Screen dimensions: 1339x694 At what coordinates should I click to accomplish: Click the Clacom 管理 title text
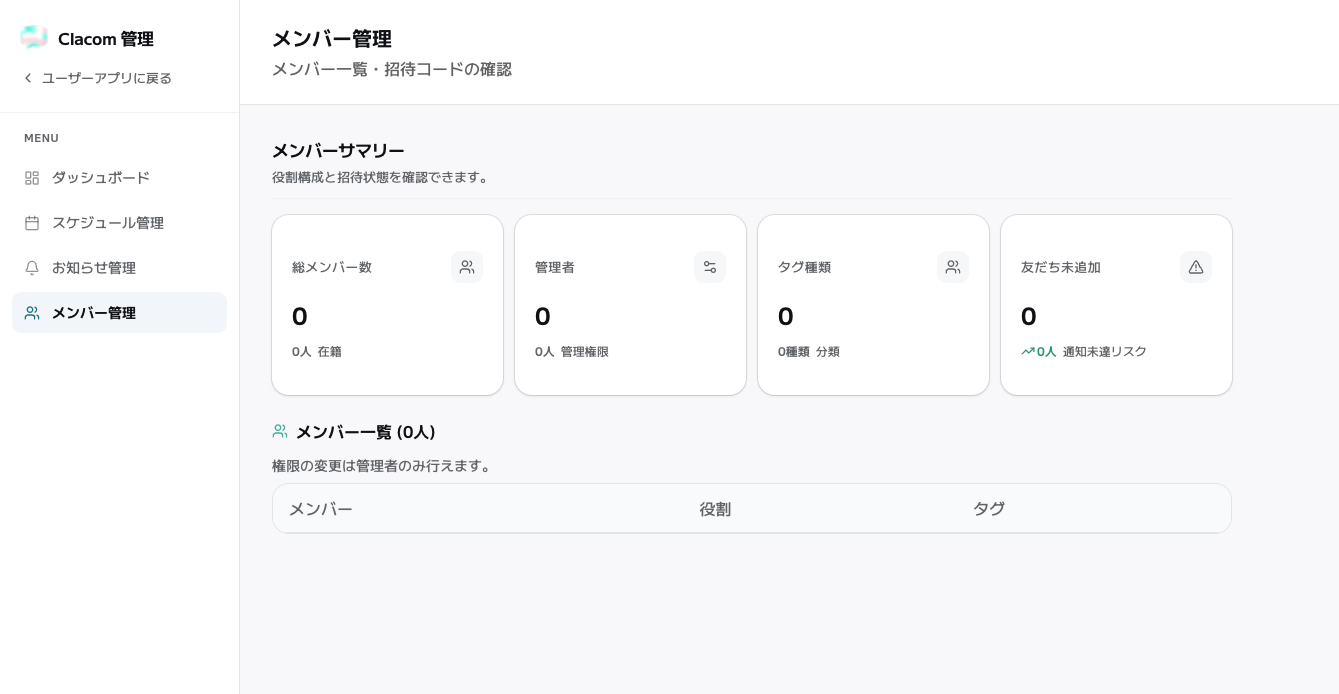point(106,39)
